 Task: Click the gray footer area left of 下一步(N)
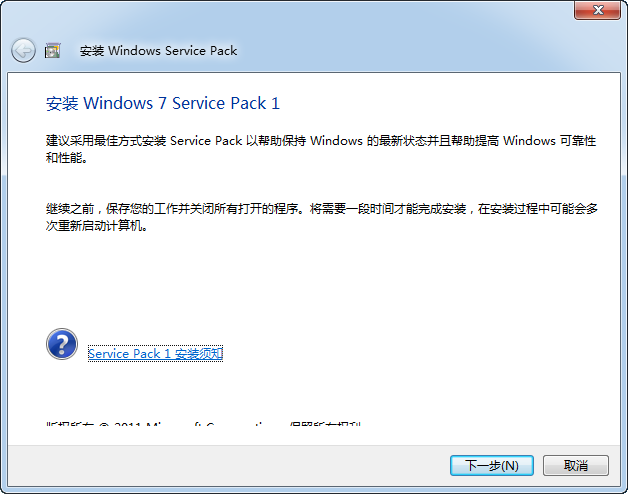228,466
